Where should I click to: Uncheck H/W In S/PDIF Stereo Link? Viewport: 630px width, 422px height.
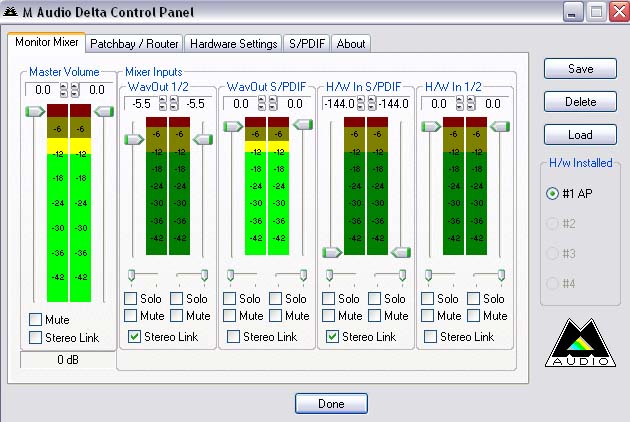pyautogui.click(x=332, y=336)
